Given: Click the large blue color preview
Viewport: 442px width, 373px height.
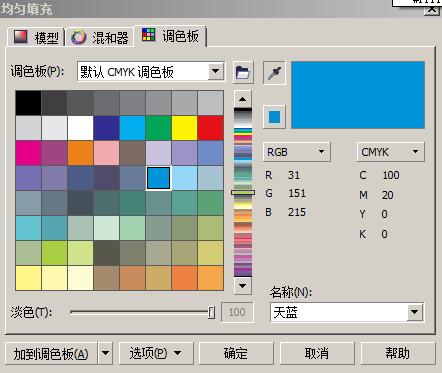Looking at the screenshot, I should tap(358, 95).
